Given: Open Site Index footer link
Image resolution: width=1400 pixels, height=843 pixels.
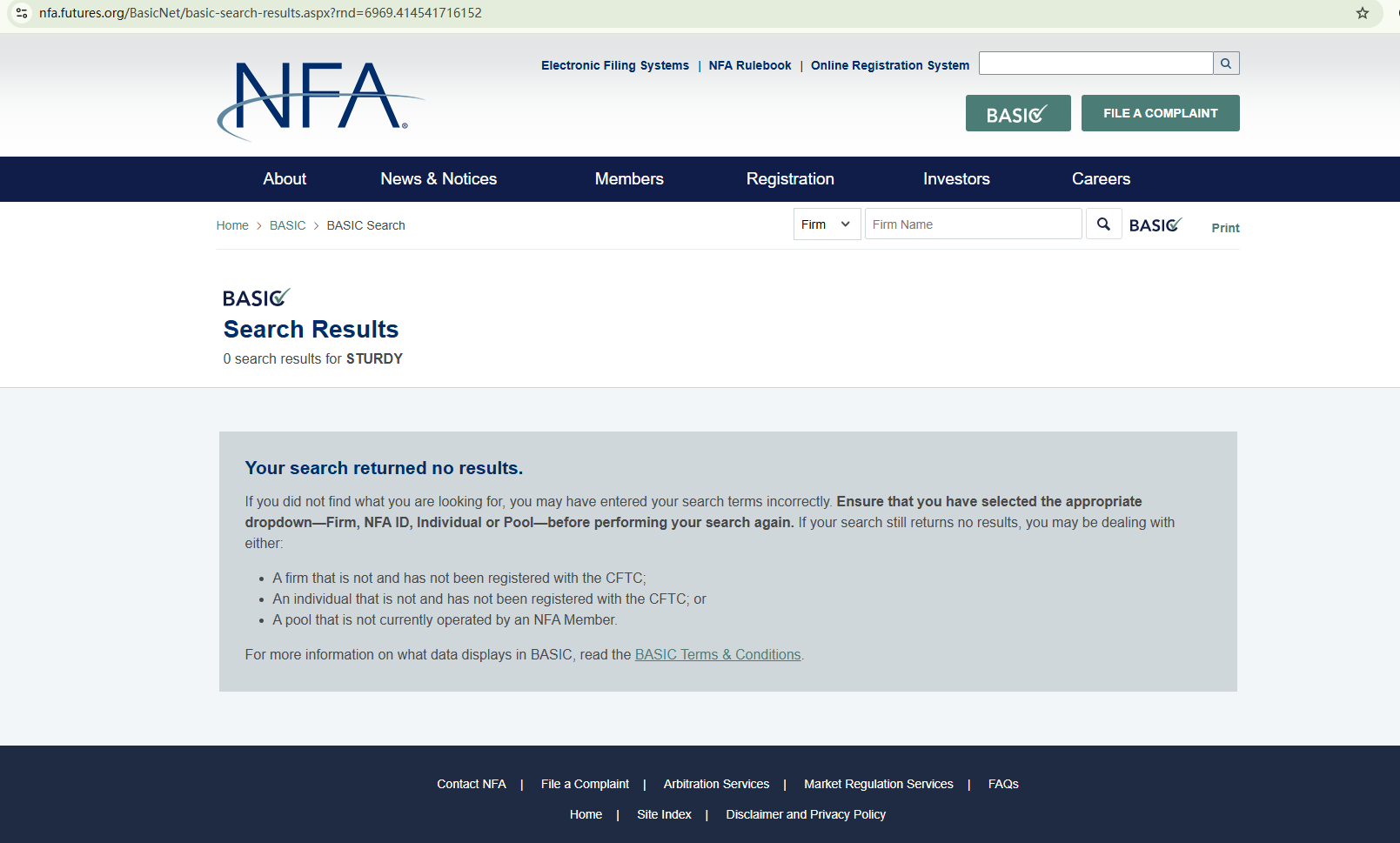Looking at the screenshot, I should pos(664,814).
